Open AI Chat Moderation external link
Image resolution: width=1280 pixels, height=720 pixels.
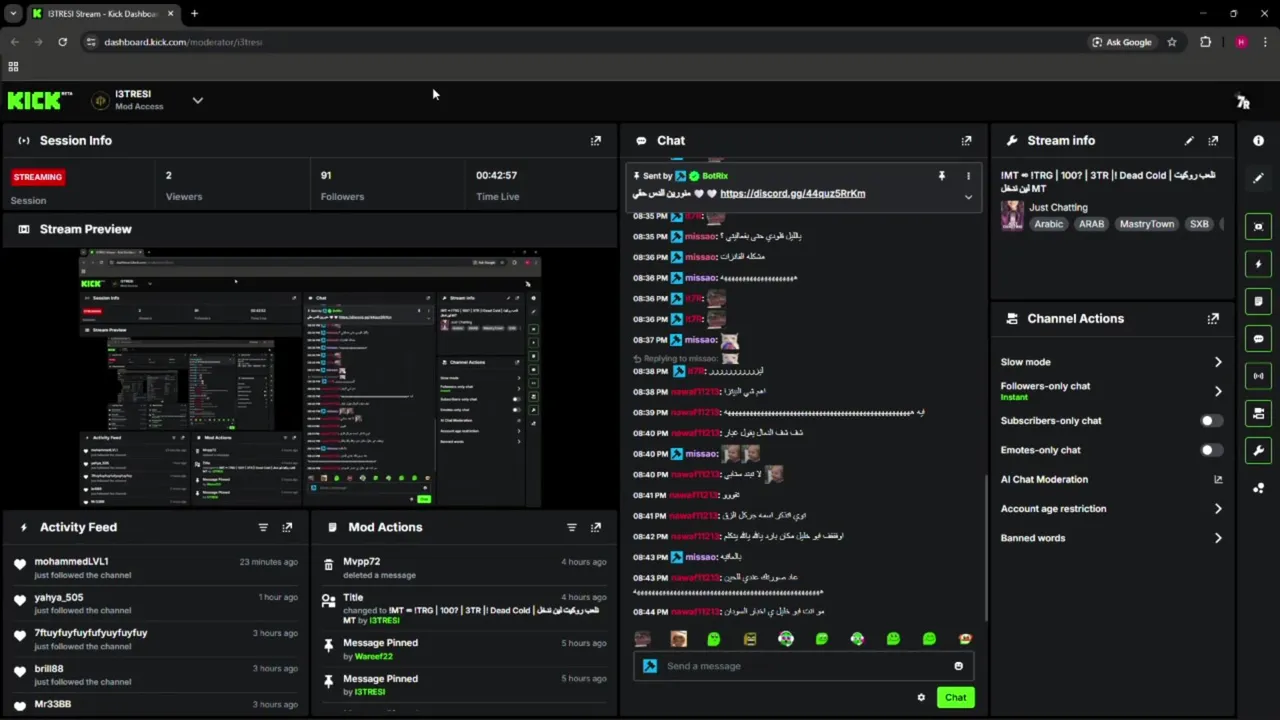click(1218, 479)
